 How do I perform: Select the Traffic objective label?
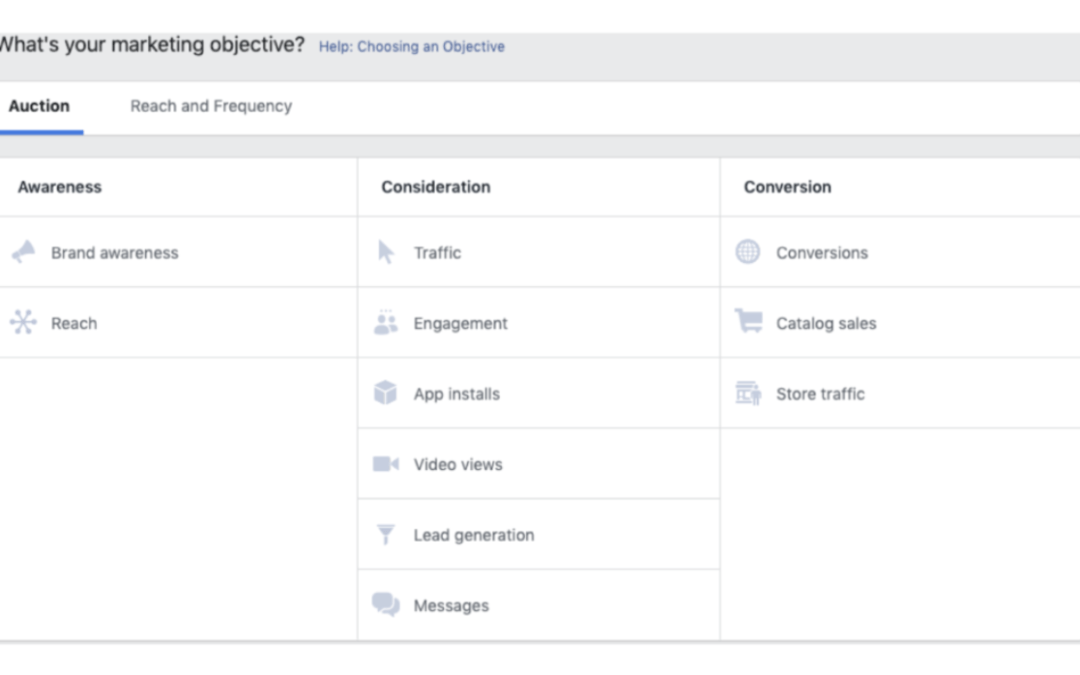click(437, 253)
